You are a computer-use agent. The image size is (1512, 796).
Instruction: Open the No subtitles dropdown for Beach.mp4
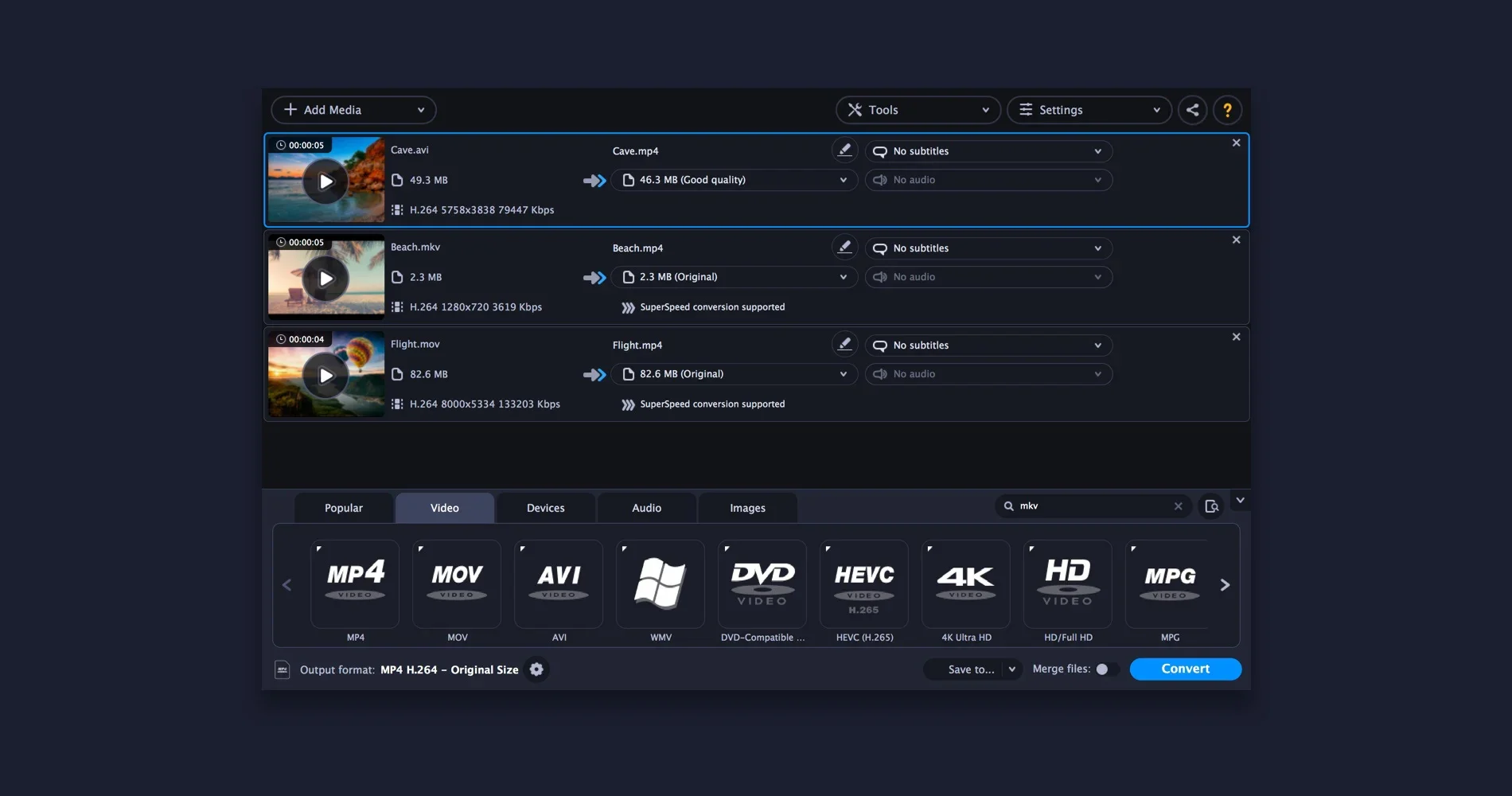pos(988,248)
